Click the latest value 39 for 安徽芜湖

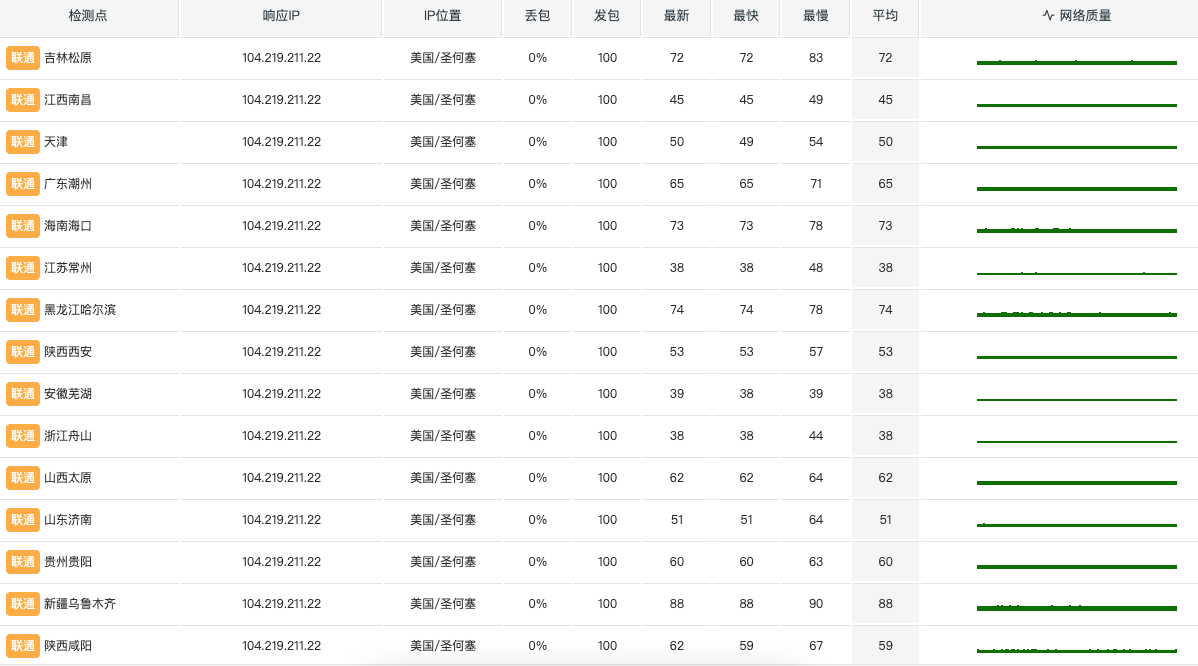[x=676, y=394]
